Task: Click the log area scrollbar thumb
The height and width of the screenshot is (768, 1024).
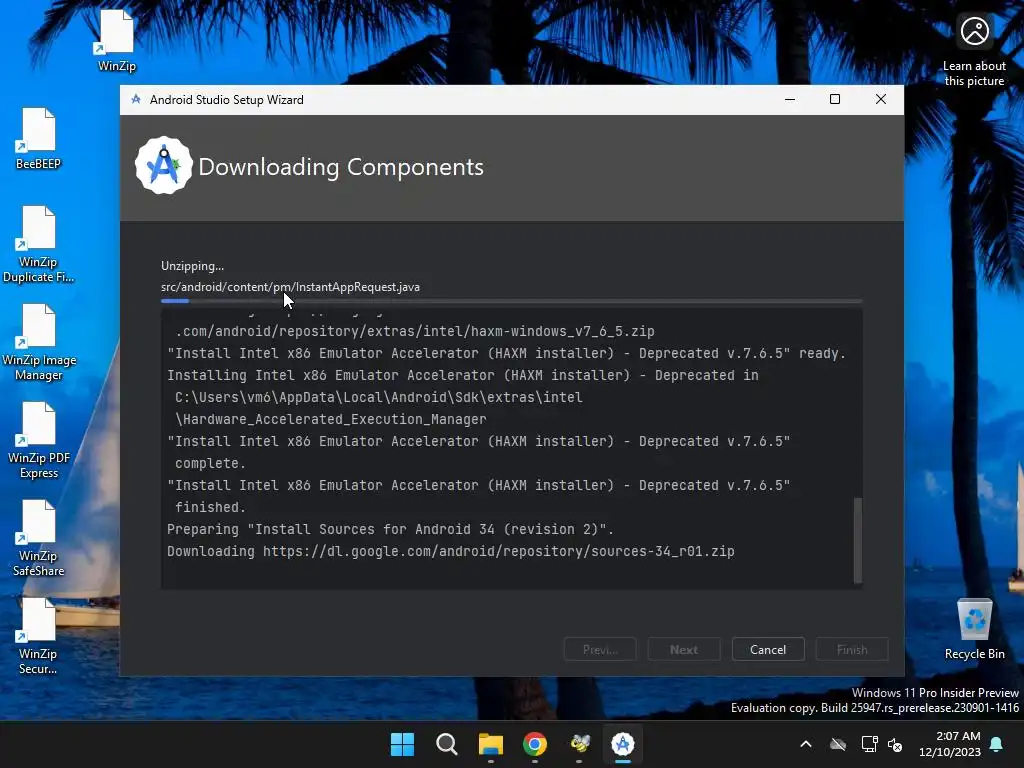Action: click(858, 540)
